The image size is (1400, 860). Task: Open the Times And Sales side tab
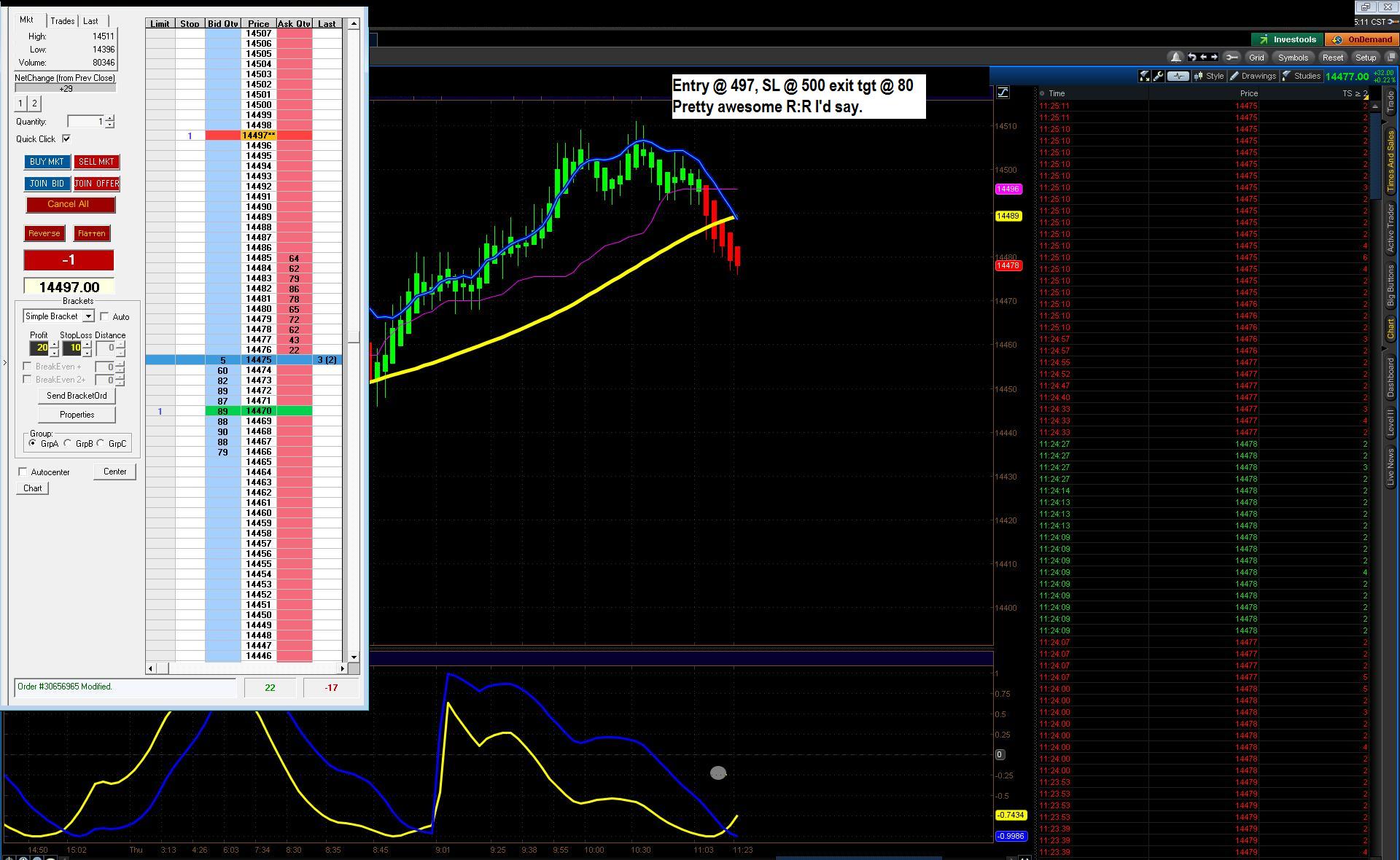coord(1391,161)
